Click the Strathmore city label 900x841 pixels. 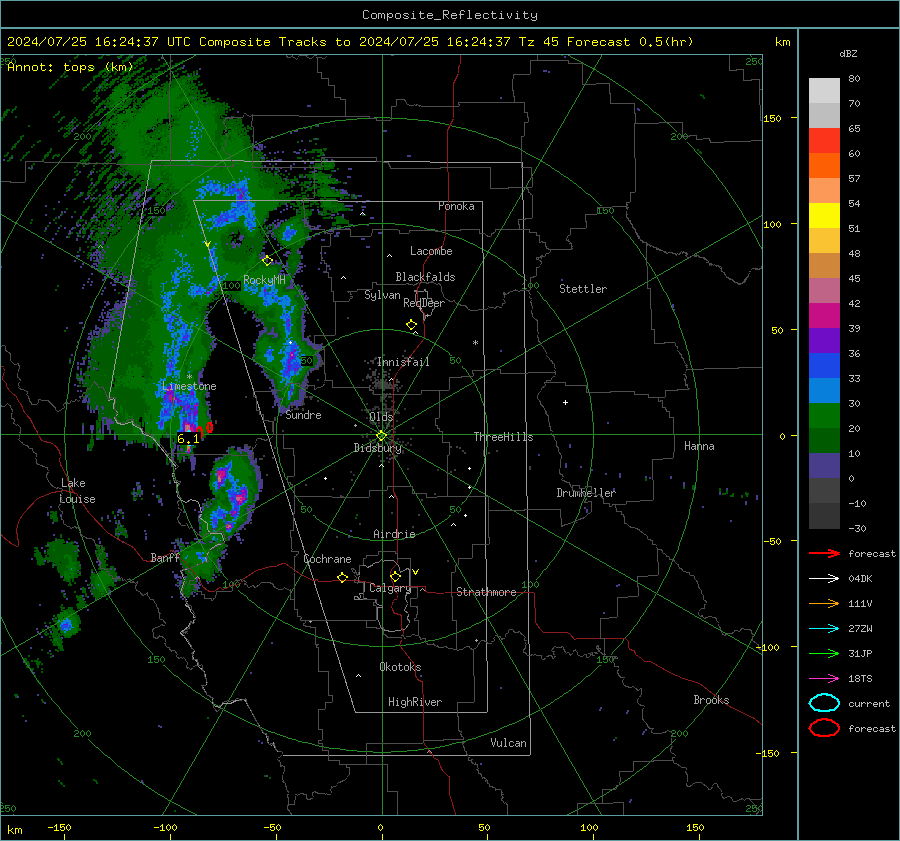pos(486,592)
